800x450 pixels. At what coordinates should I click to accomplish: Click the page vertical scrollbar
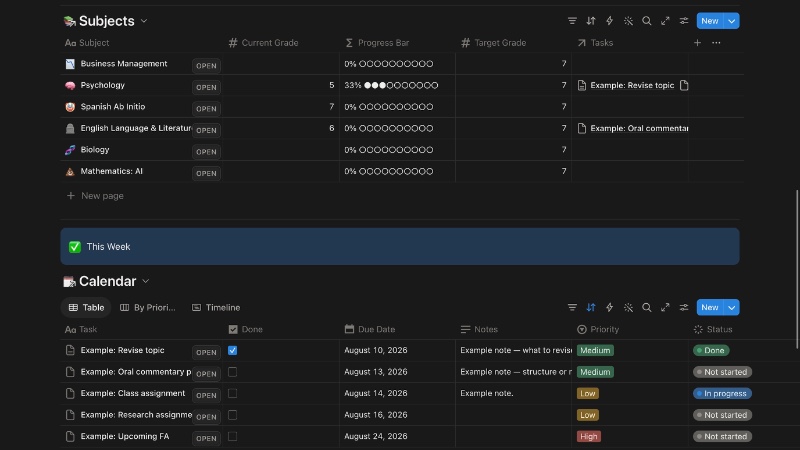tap(797, 269)
